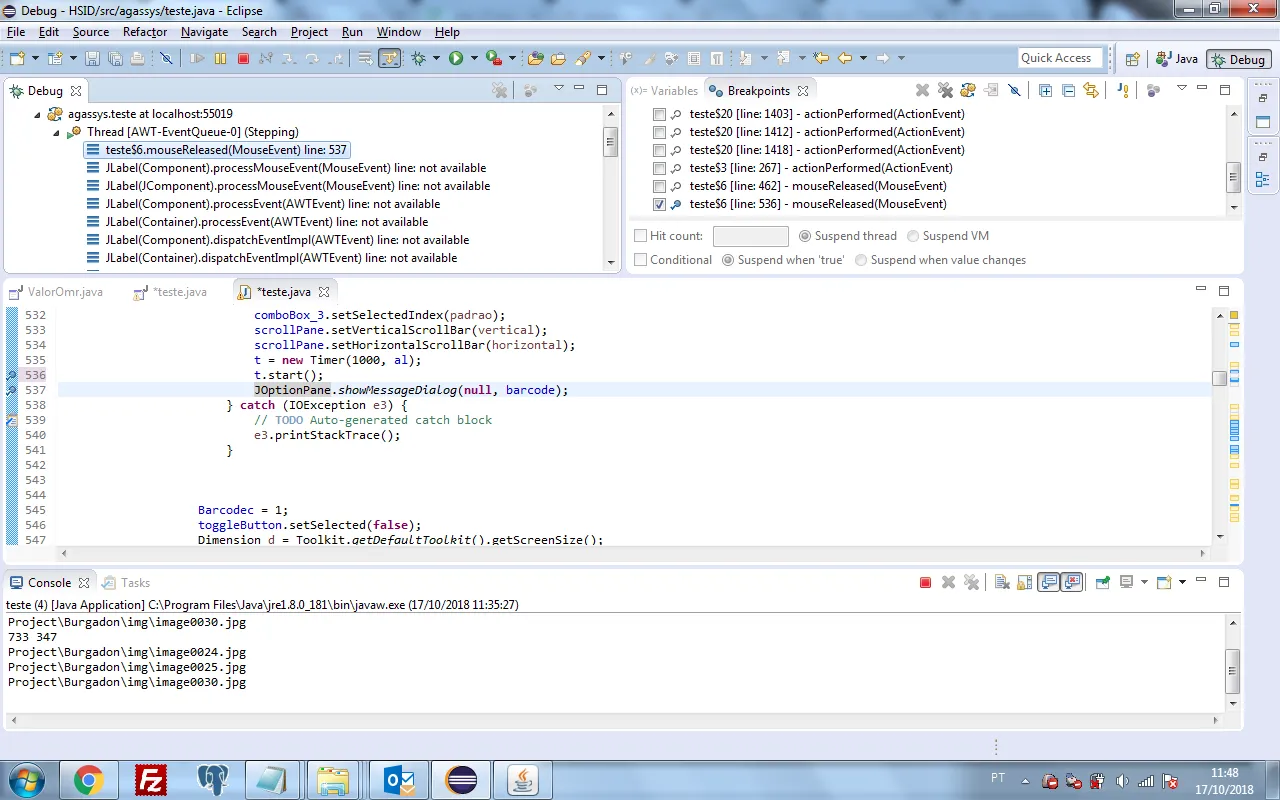Viewport: 1280px width, 800px height.
Task: Click the Quick Access search field
Action: click(1059, 58)
